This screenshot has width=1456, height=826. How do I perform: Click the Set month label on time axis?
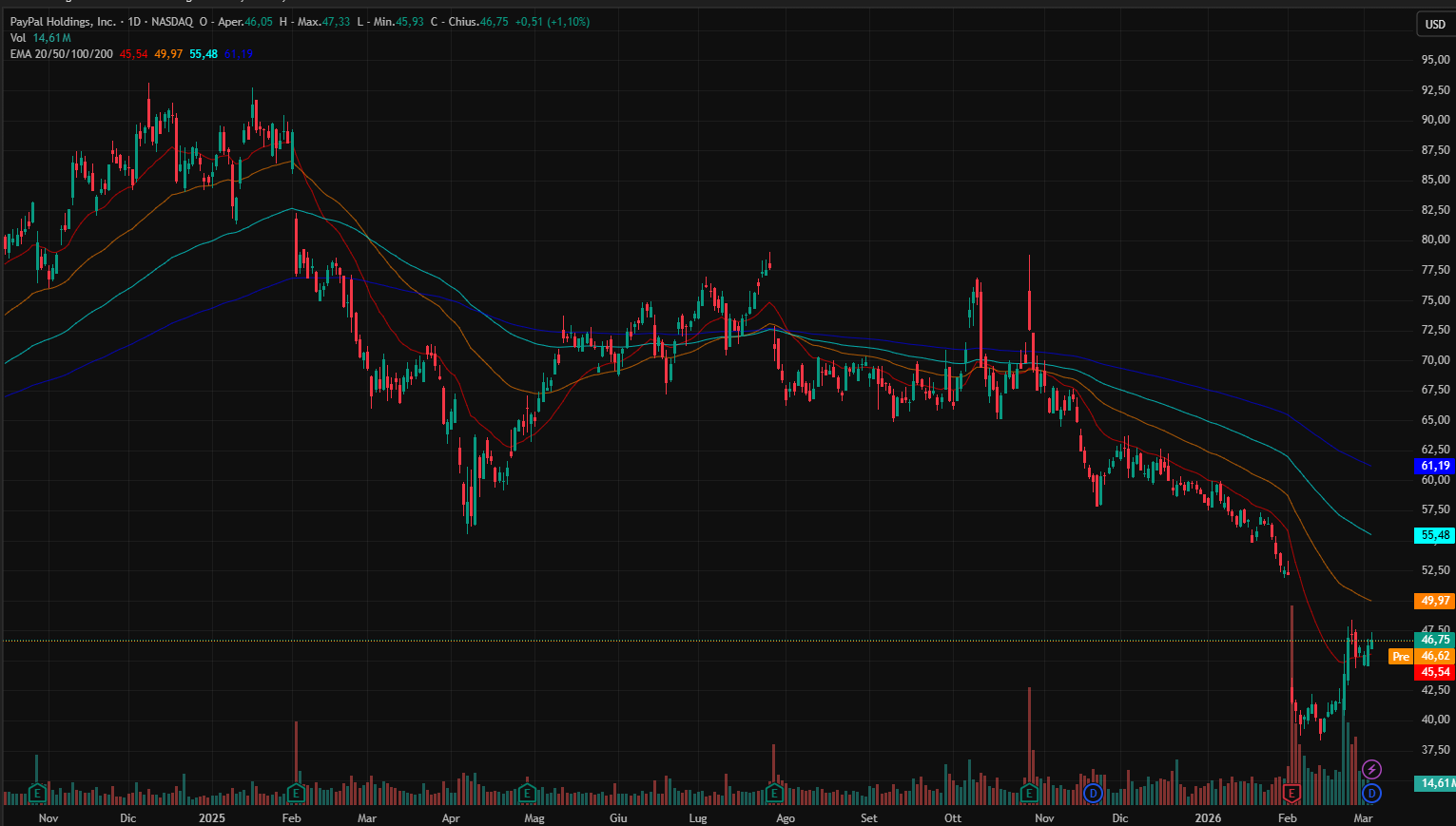[x=868, y=818]
